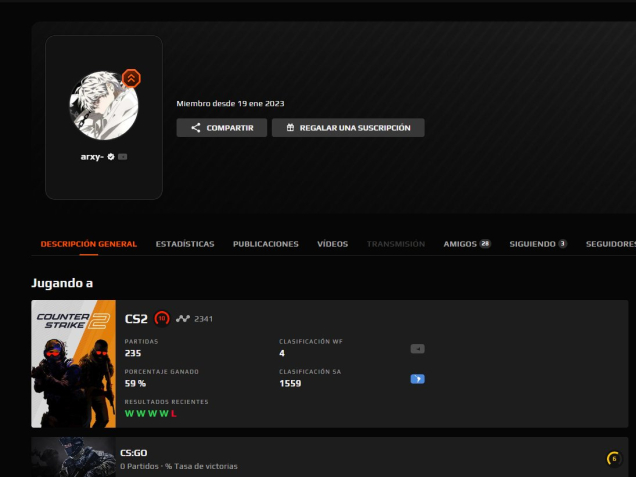Click the verified checkmark next to arxy-
Screen dimensions: 636x477
point(111,157)
